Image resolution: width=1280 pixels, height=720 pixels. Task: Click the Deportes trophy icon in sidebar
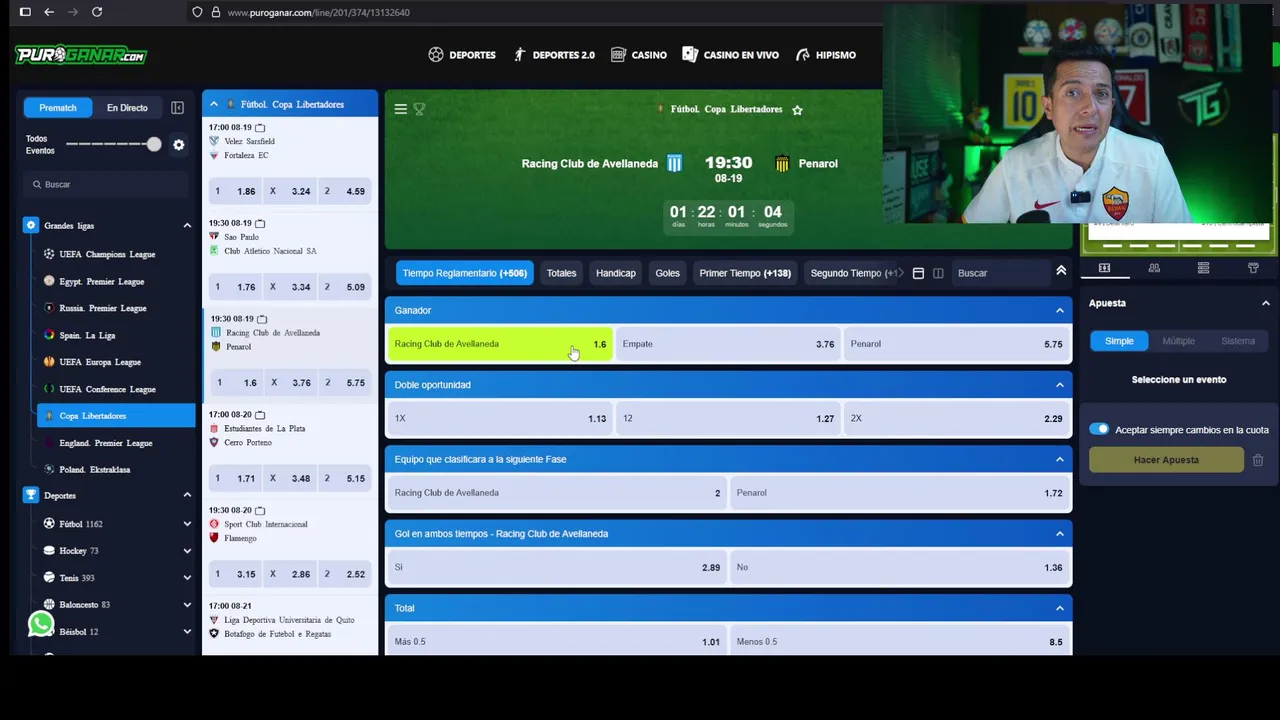31,495
